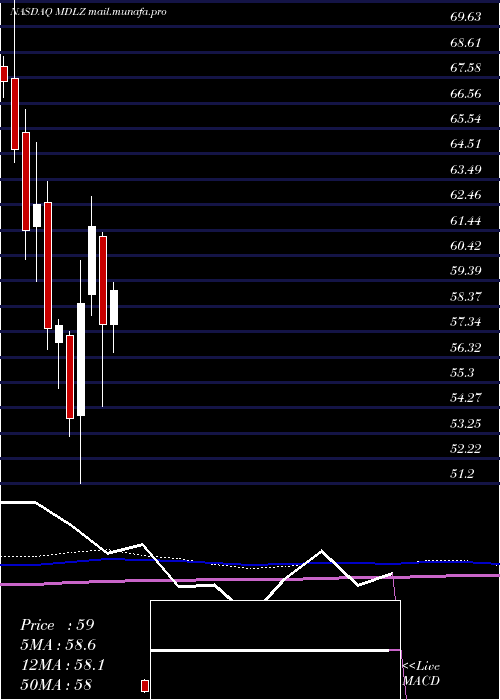The image size is (500, 700).
Task: Click the 54.27 price axis label
Action: [466, 397]
